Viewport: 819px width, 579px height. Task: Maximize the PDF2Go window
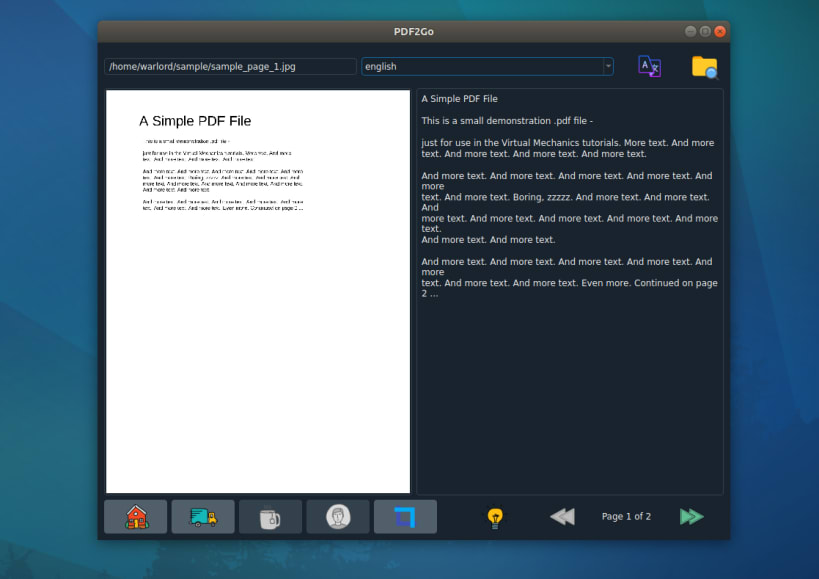tap(705, 31)
